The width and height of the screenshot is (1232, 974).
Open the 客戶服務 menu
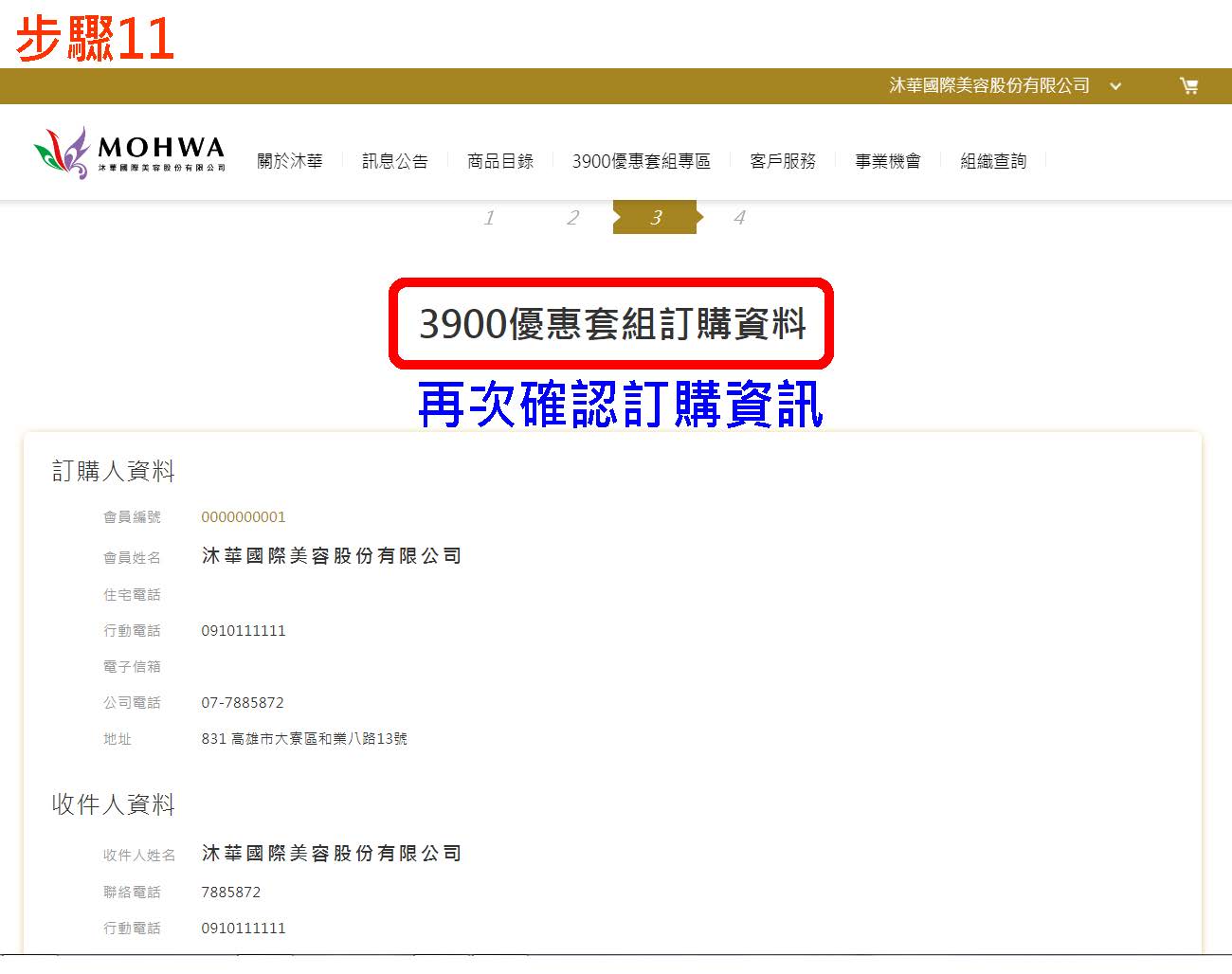click(783, 161)
